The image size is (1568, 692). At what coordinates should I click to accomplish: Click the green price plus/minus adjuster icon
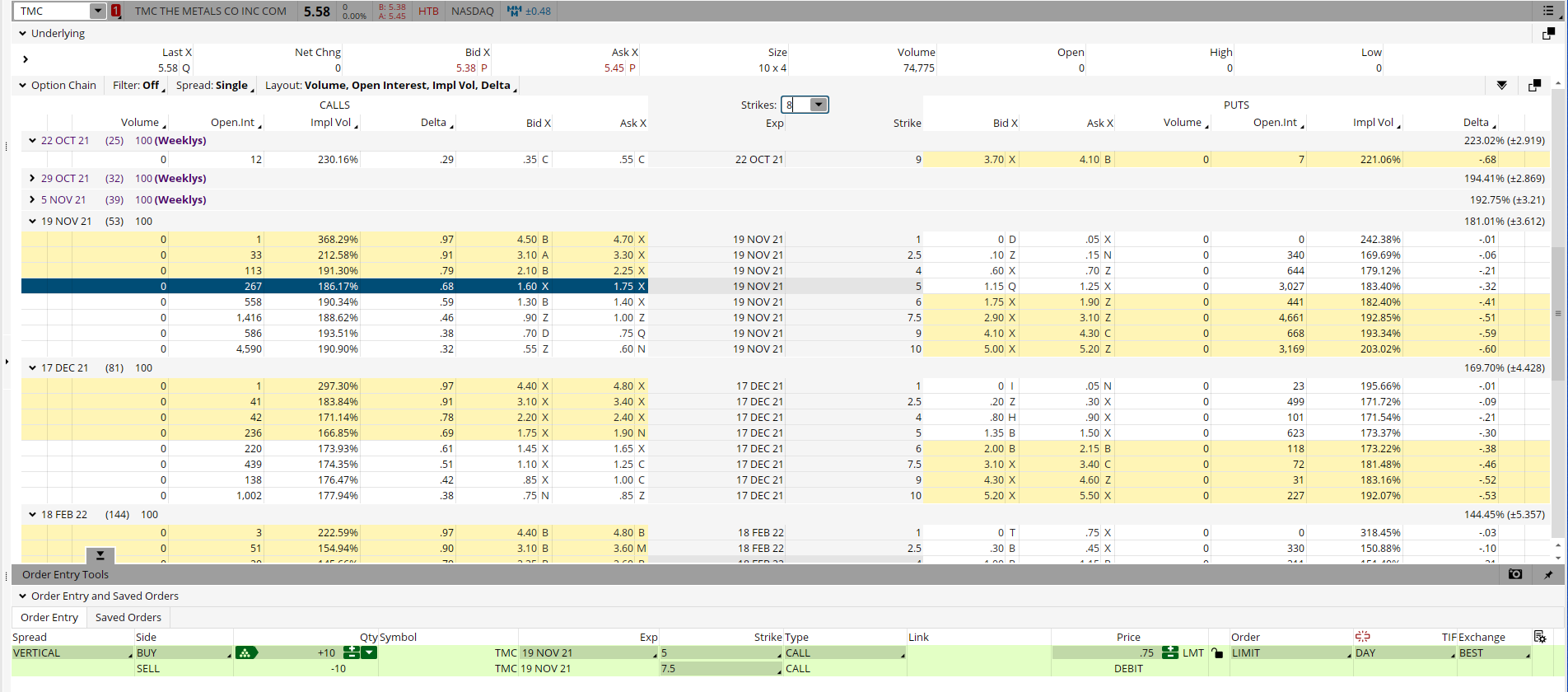1169,652
